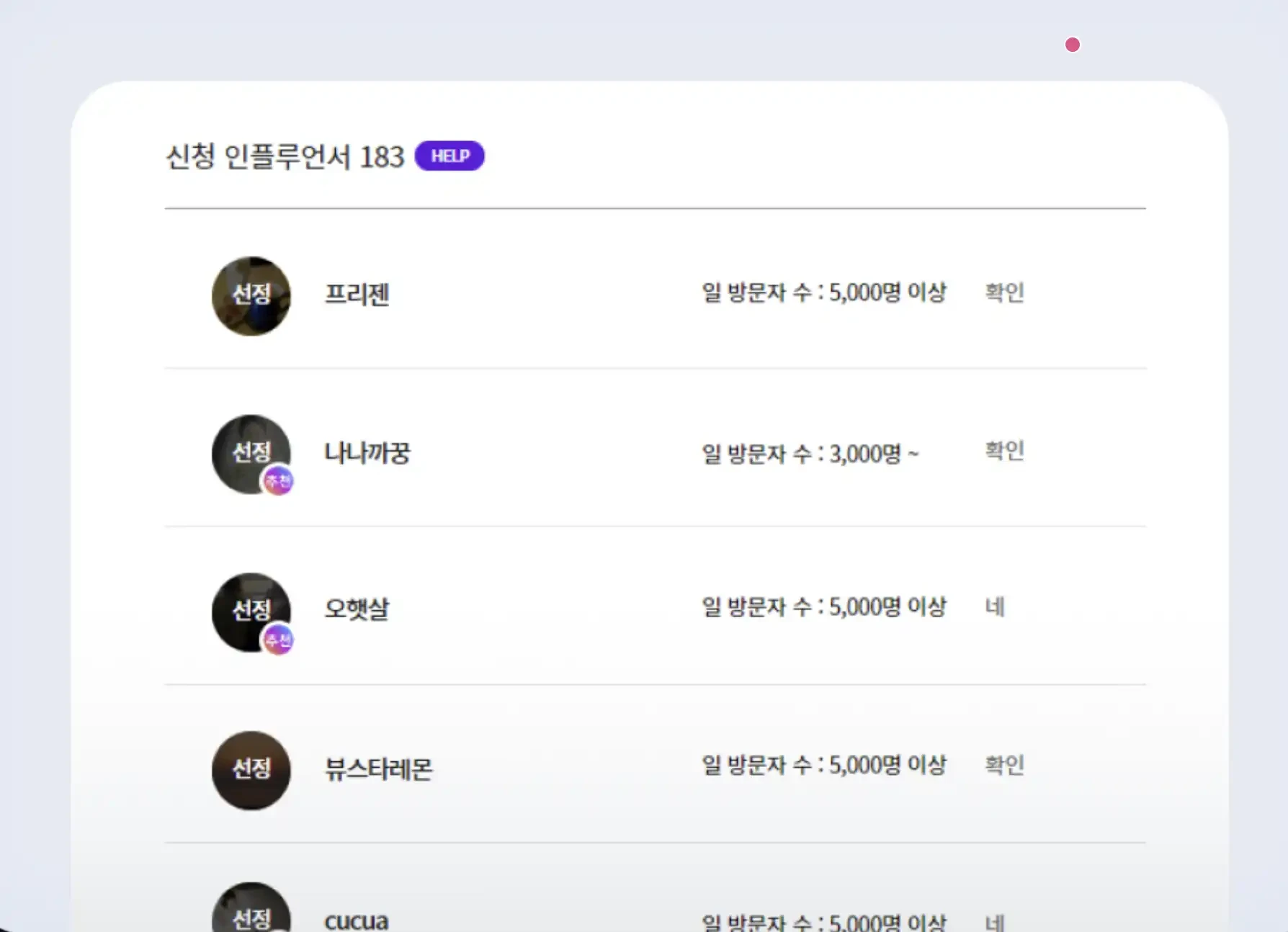Viewport: 1288px width, 932px height.
Task: Click the 신청 인플루언서 183 heading
Action: tap(285, 156)
